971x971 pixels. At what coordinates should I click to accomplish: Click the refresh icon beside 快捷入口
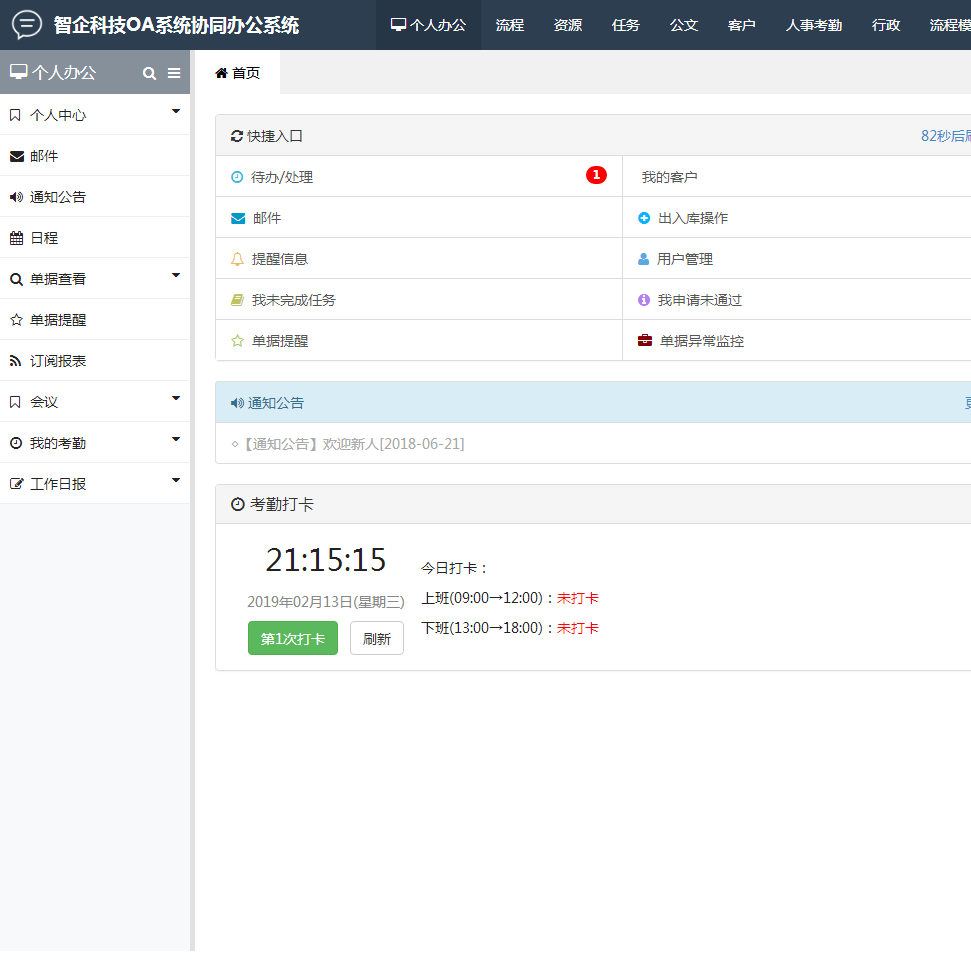[237, 136]
